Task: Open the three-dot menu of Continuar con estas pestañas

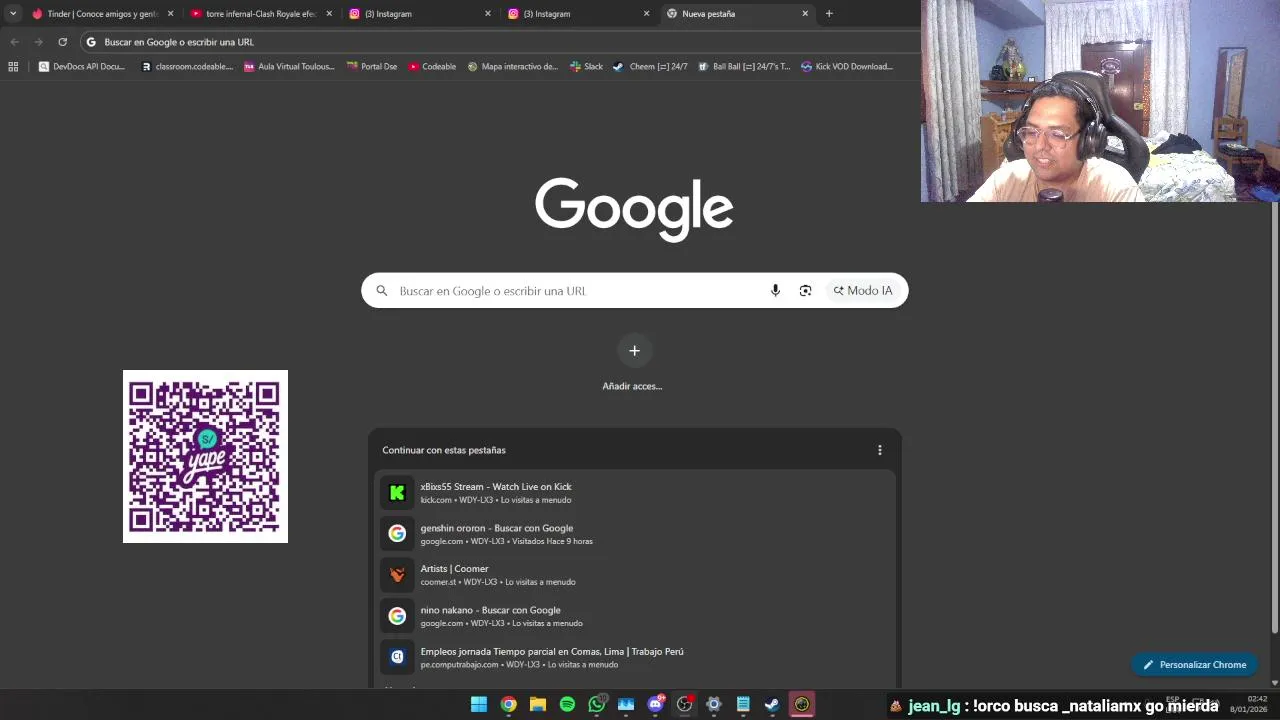Action: click(880, 450)
